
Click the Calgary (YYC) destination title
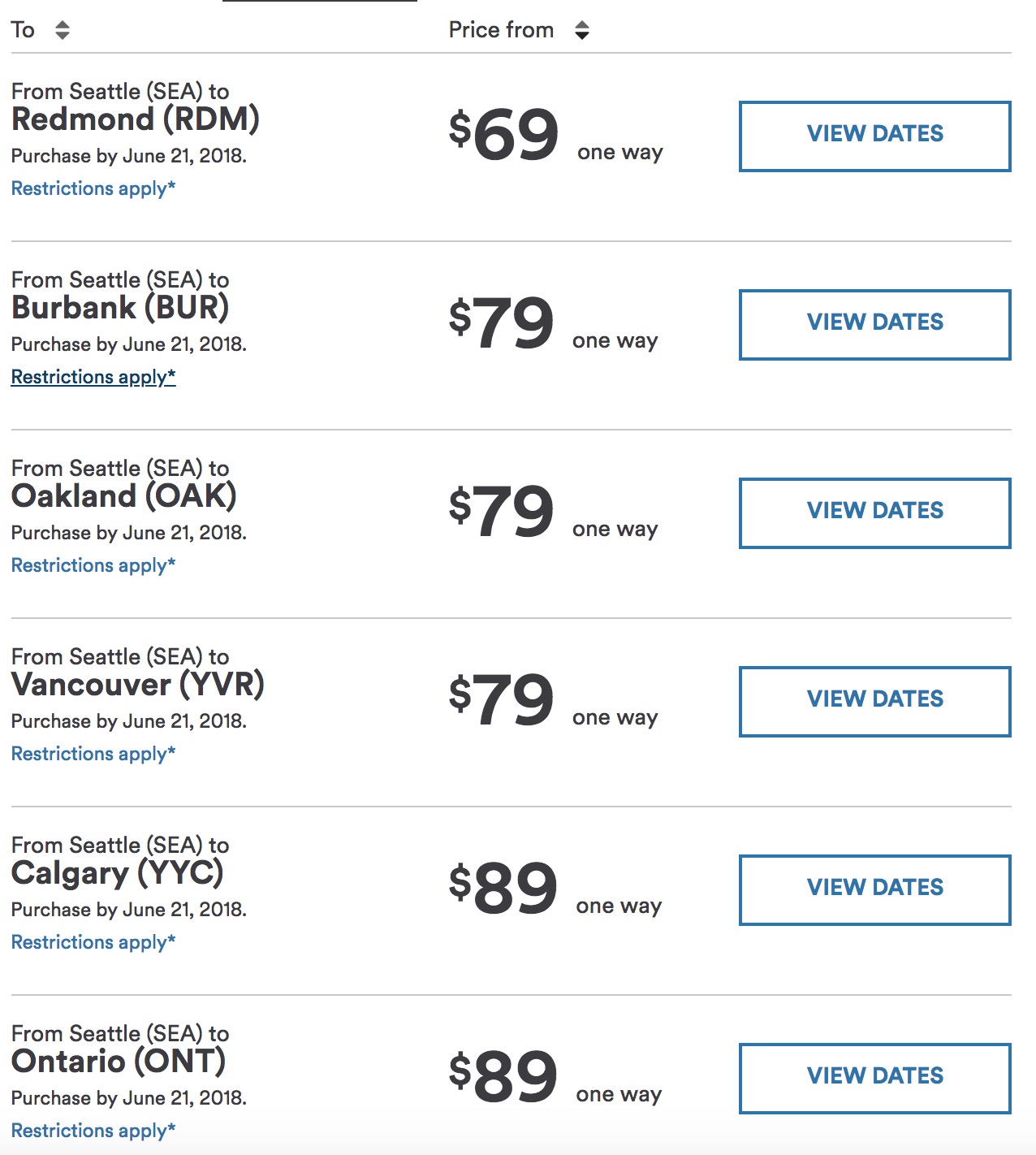click(x=118, y=874)
